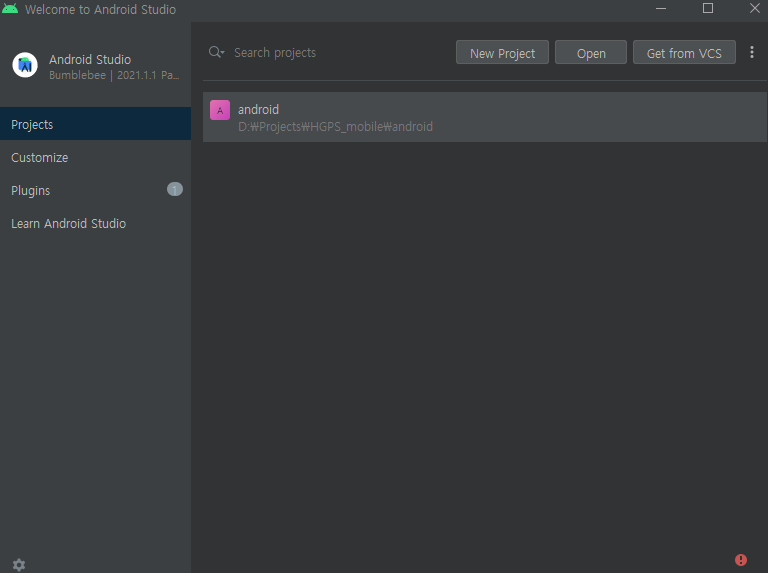This screenshot has width=768, height=573.
Task: Open the vertical three-dots more actions menu
Action: coord(752,52)
